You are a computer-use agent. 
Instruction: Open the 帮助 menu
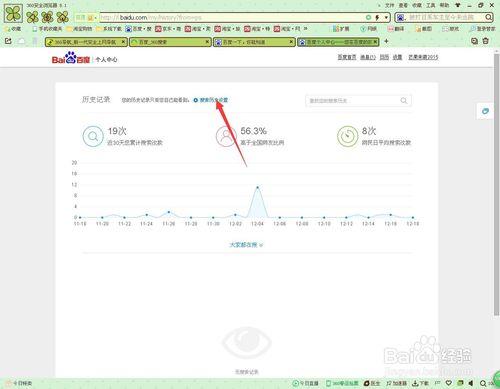444,5
